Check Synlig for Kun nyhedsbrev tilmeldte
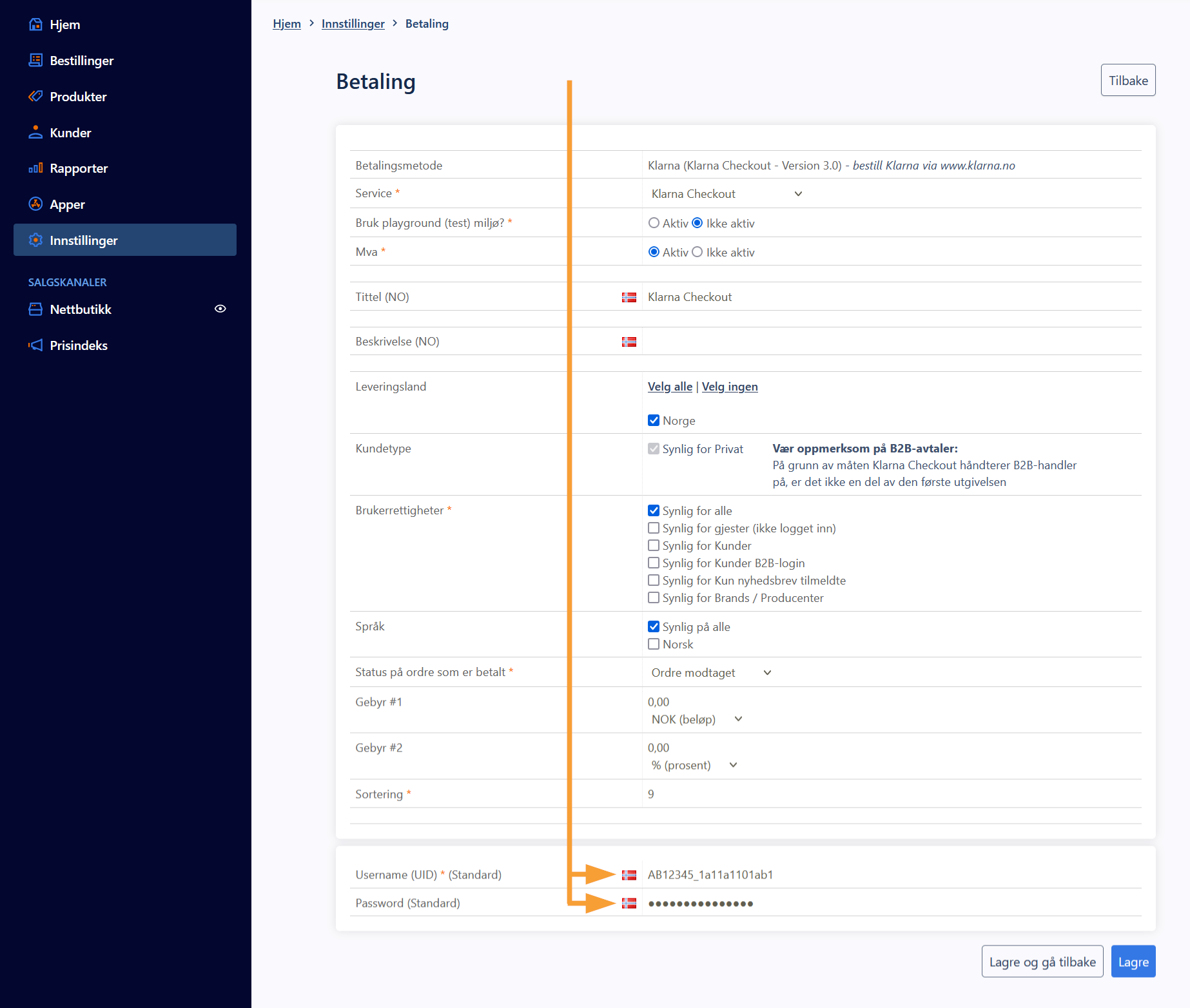 pyautogui.click(x=654, y=580)
